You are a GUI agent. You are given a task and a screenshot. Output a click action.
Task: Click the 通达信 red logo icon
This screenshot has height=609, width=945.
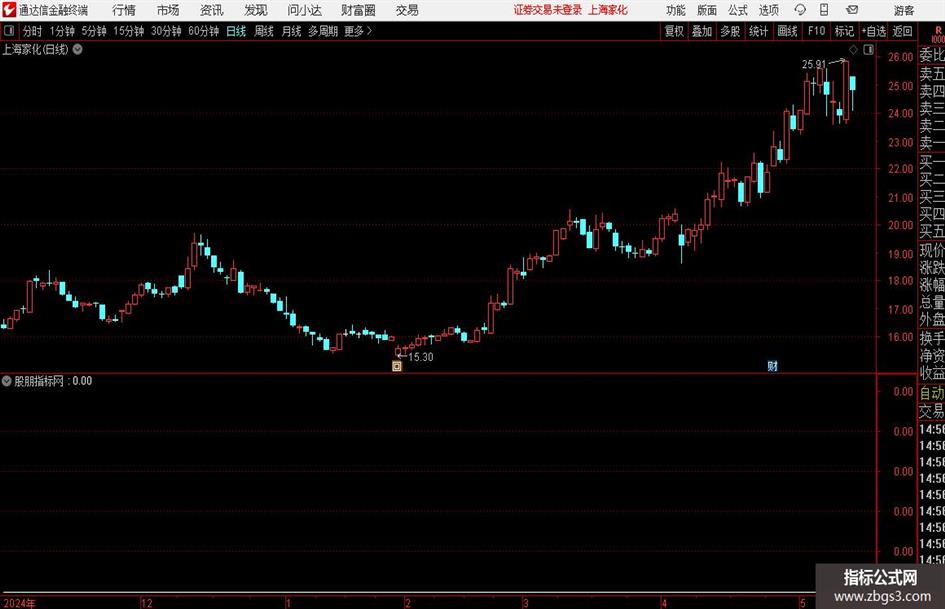click(x=9, y=10)
